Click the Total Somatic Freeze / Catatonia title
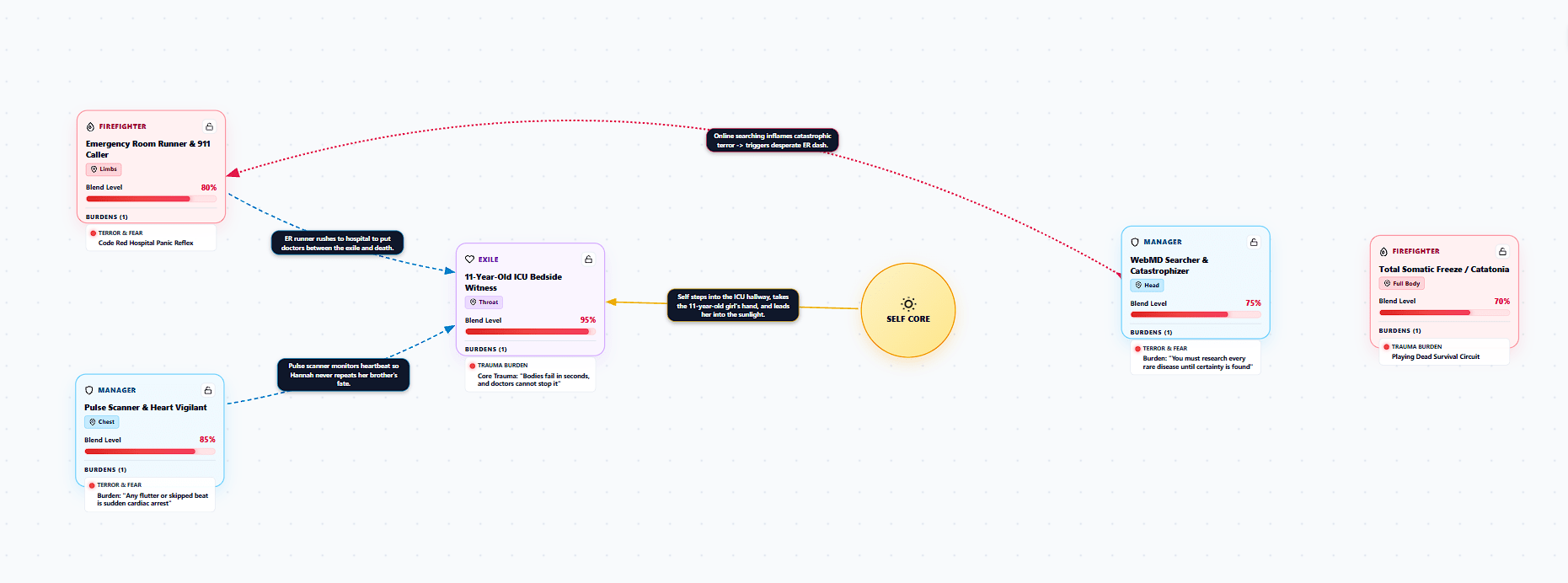Screen dimensions: 1568x583 click(1443, 270)
